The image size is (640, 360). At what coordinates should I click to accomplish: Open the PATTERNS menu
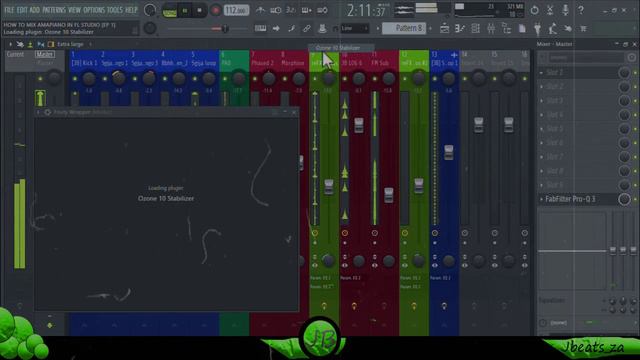pyautogui.click(x=54, y=10)
